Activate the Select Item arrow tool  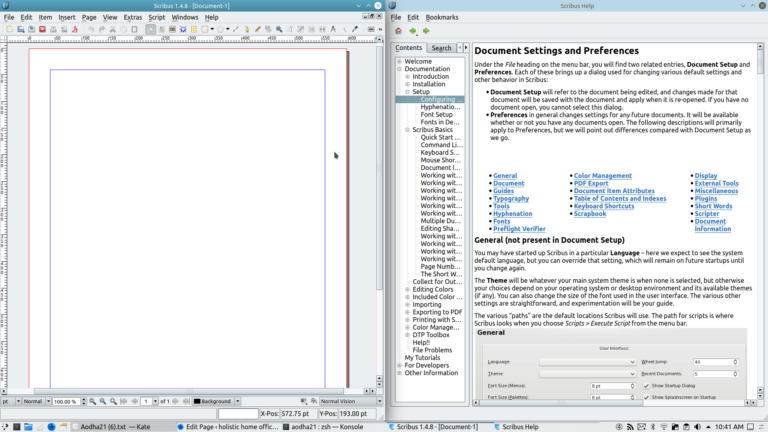[x=150, y=29]
